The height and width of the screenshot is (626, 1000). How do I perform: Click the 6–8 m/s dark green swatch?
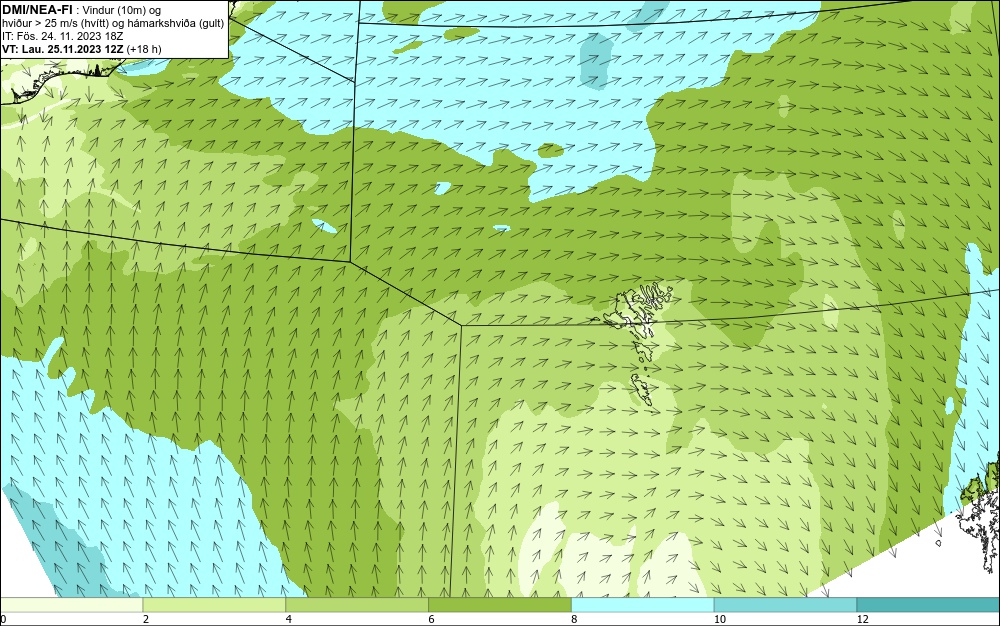click(500, 605)
